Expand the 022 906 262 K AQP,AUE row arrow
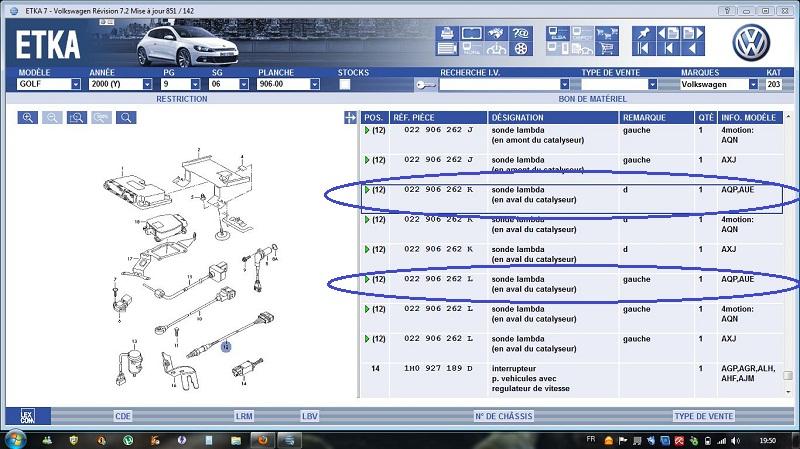The height and width of the screenshot is (449, 800). pyautogui.click(x=367, y=190)
